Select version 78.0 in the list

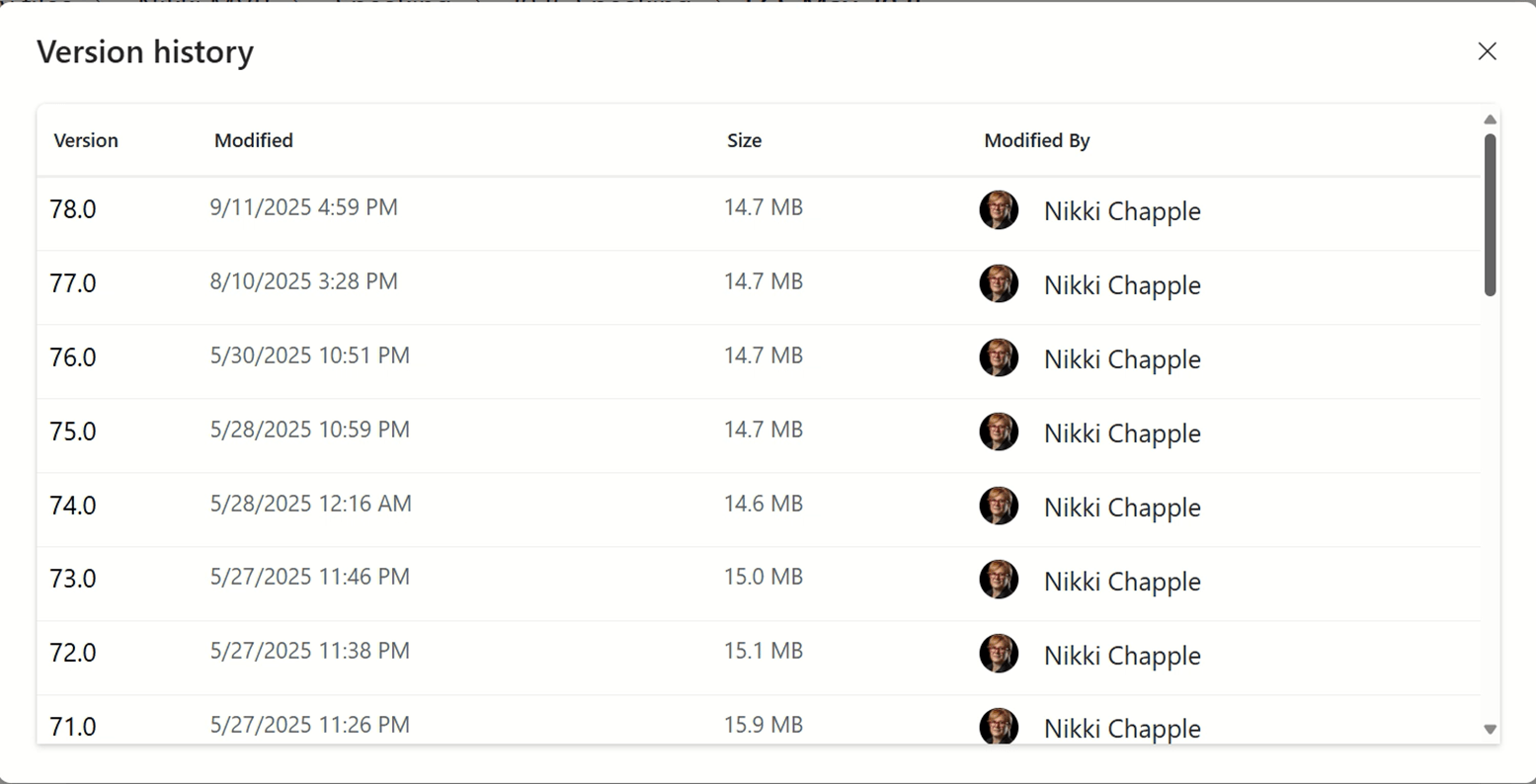pyautogui.click(x=73, y=209)
